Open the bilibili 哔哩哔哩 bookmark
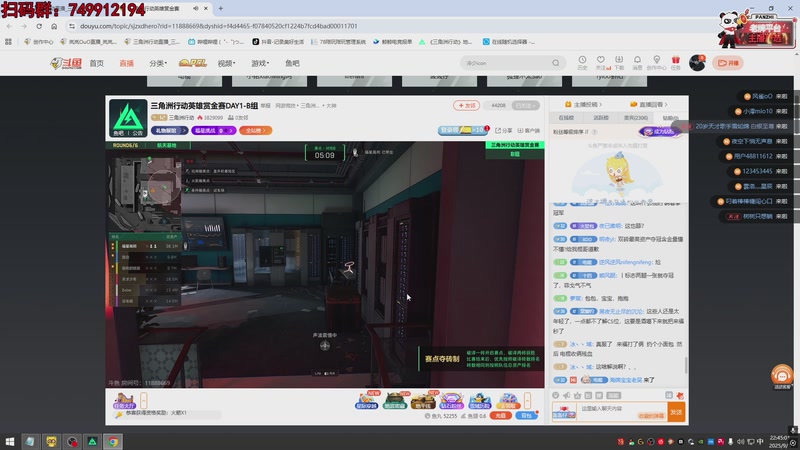The image size is (800, 450). click(x=216, y=42)
